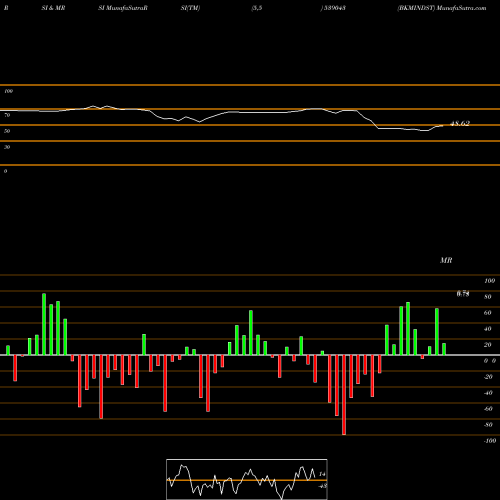Click the -48 value in the mini chart

click(322, 486)
